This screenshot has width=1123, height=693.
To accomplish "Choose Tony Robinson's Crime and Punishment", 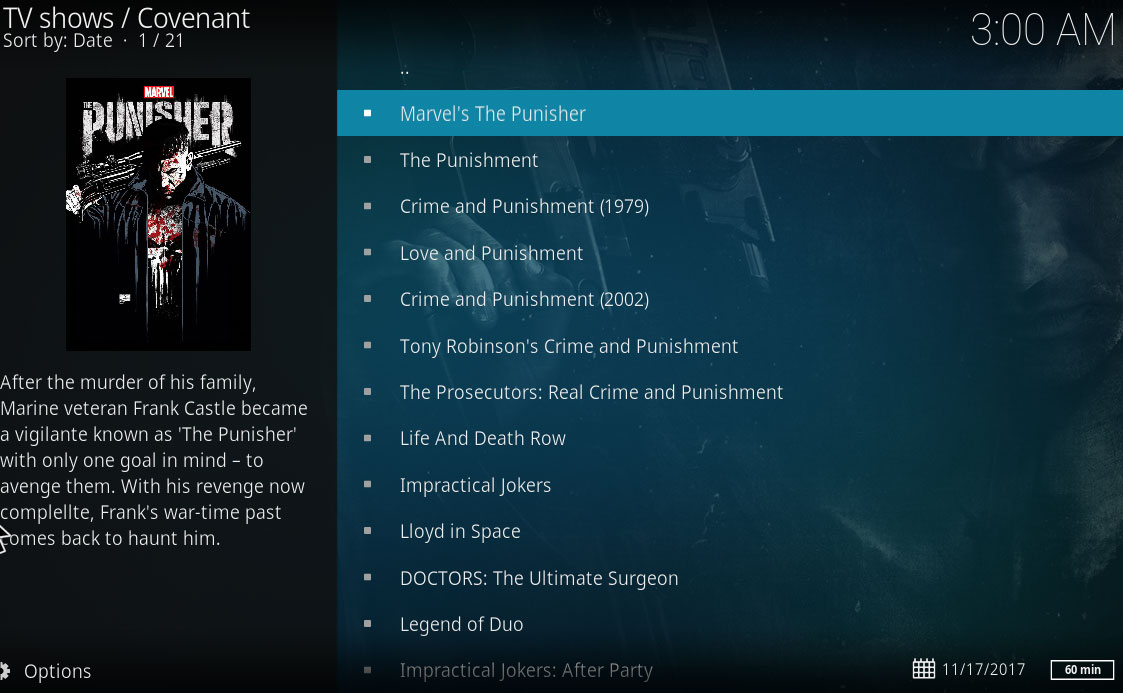I will [x=730, y=346].
